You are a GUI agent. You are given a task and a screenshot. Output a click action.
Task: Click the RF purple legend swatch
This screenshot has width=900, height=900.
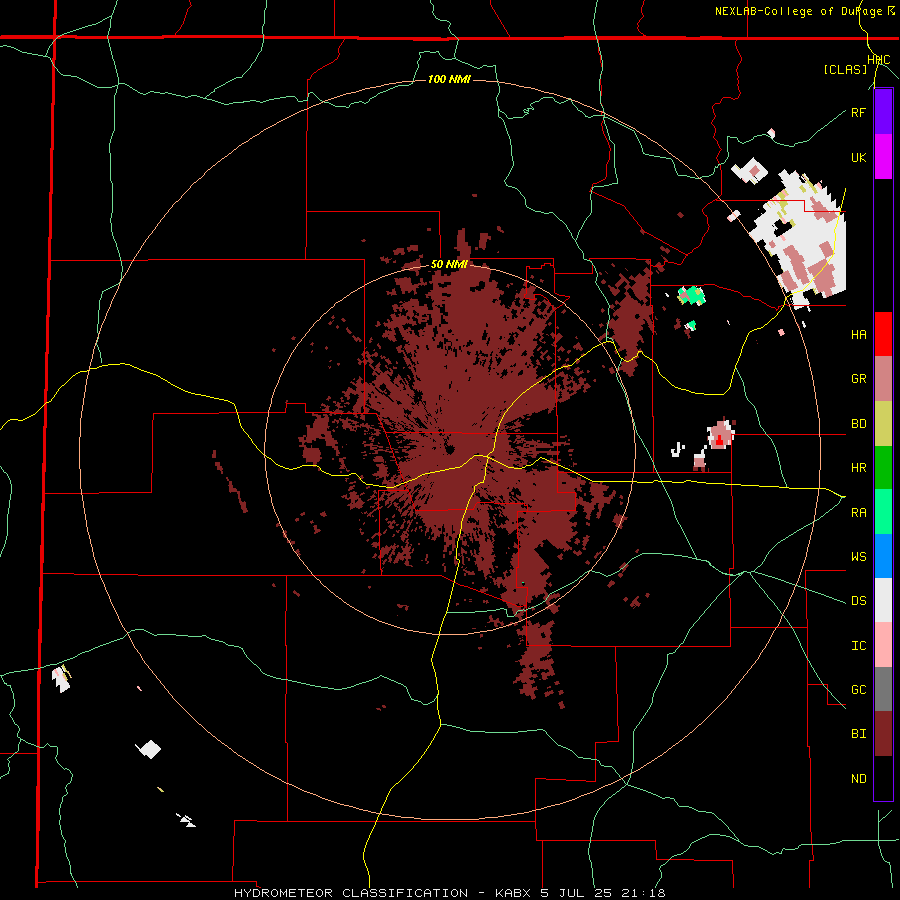tap(883, 112)
